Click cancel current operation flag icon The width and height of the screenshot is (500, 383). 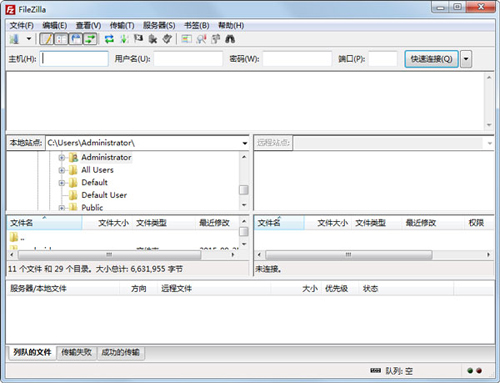pos(138,39)
